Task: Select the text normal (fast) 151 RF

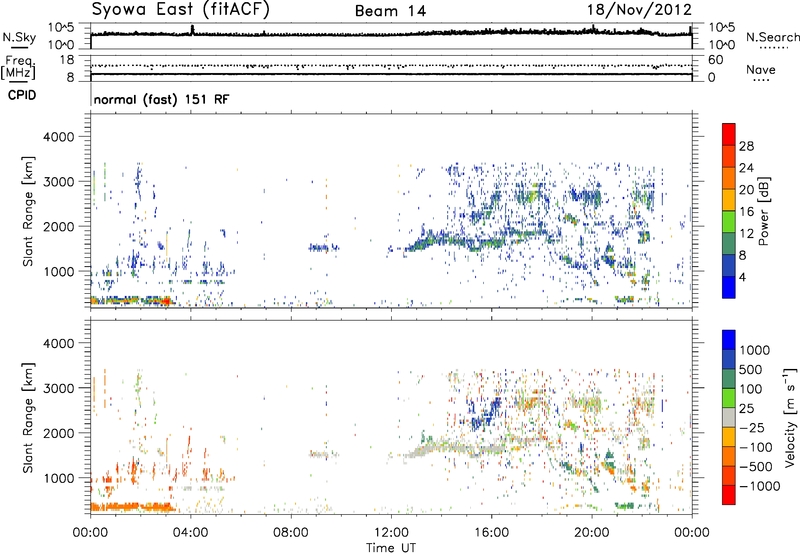Action: point(162,99)
